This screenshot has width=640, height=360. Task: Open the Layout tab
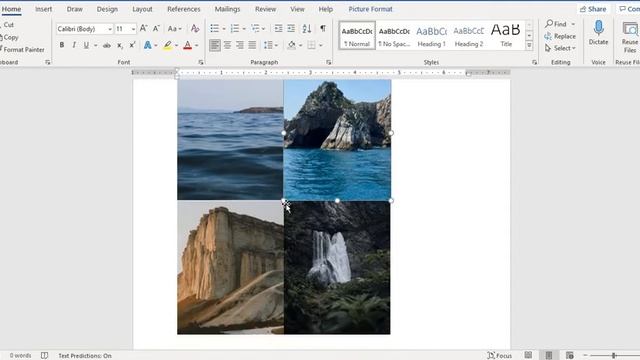142,9
